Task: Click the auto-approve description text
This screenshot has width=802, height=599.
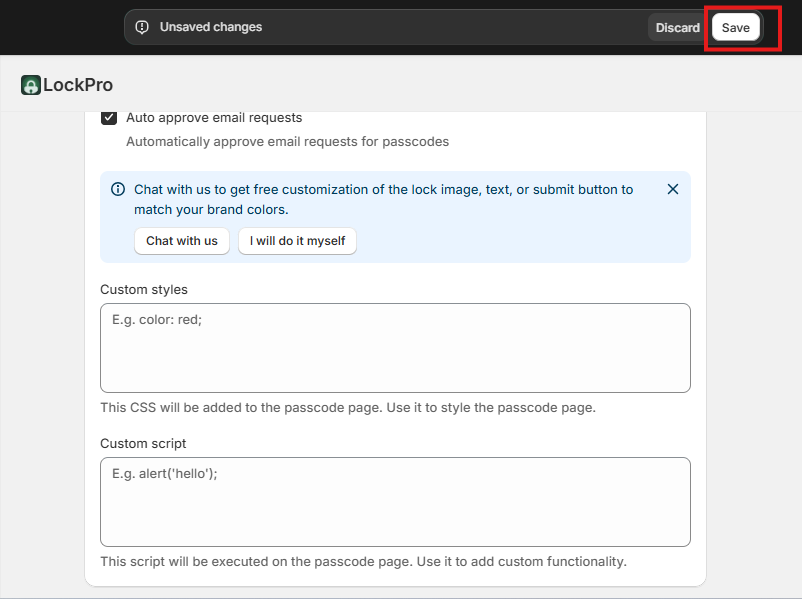Action: 287,141
